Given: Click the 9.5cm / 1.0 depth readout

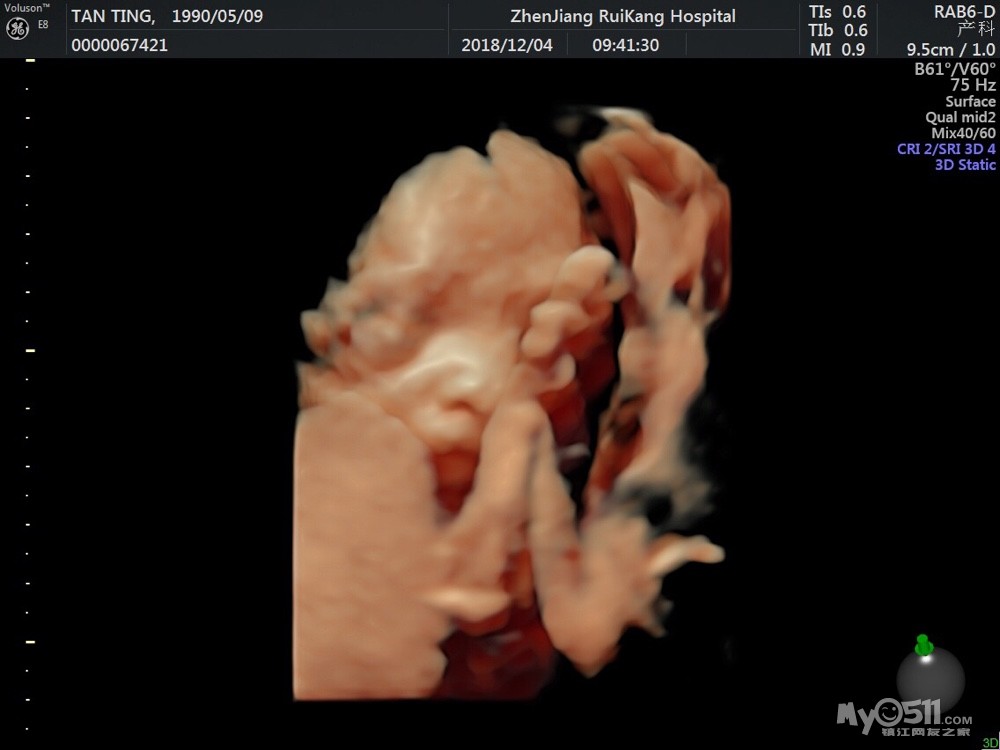Looking at the screenshot, I should click(950, 49).
